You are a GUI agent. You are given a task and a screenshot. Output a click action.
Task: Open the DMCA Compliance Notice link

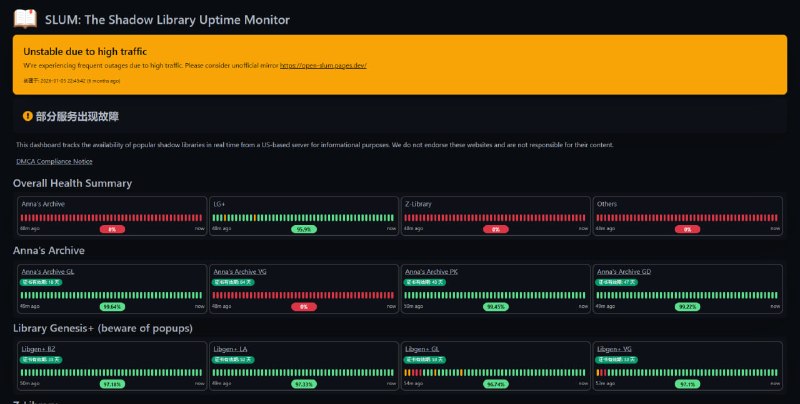tap(54, 161)
